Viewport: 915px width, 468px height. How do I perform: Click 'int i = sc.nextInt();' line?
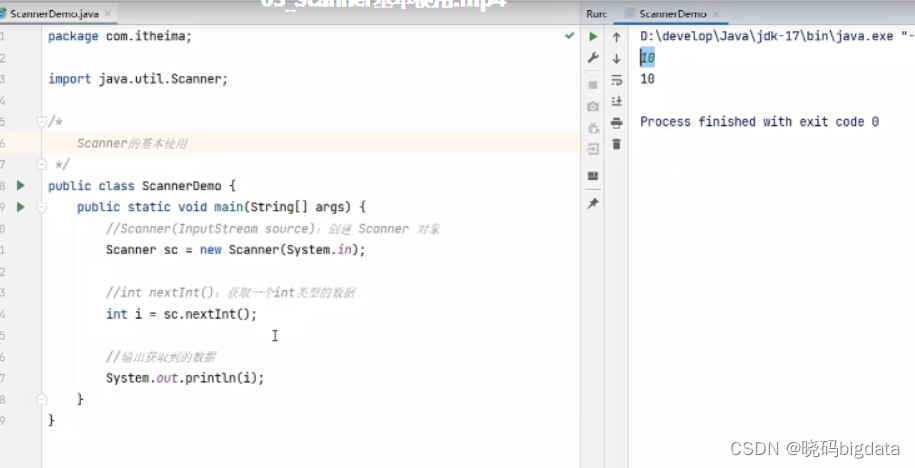coord(181,314)
